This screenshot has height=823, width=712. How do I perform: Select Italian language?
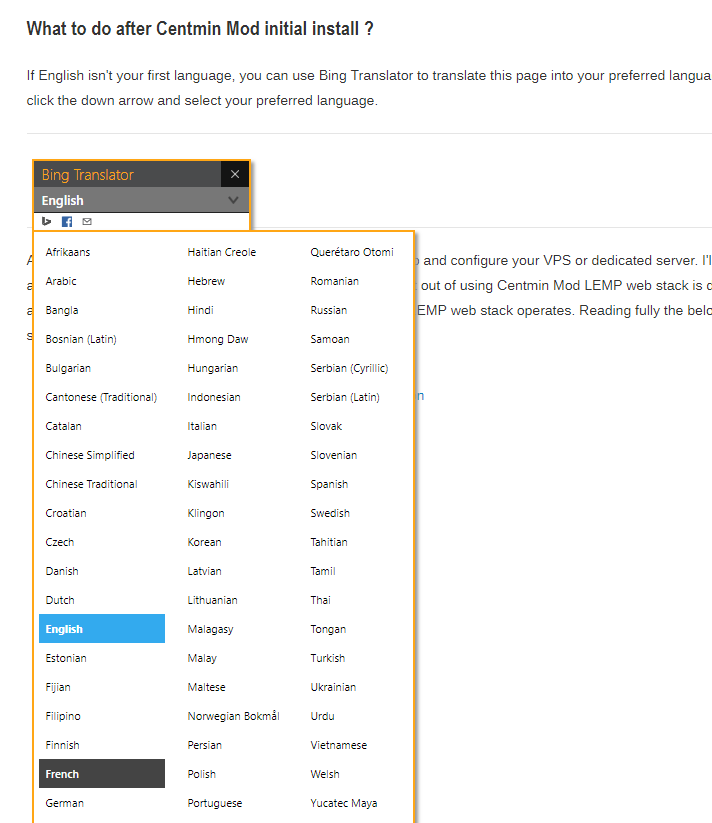tap(202, 426)
